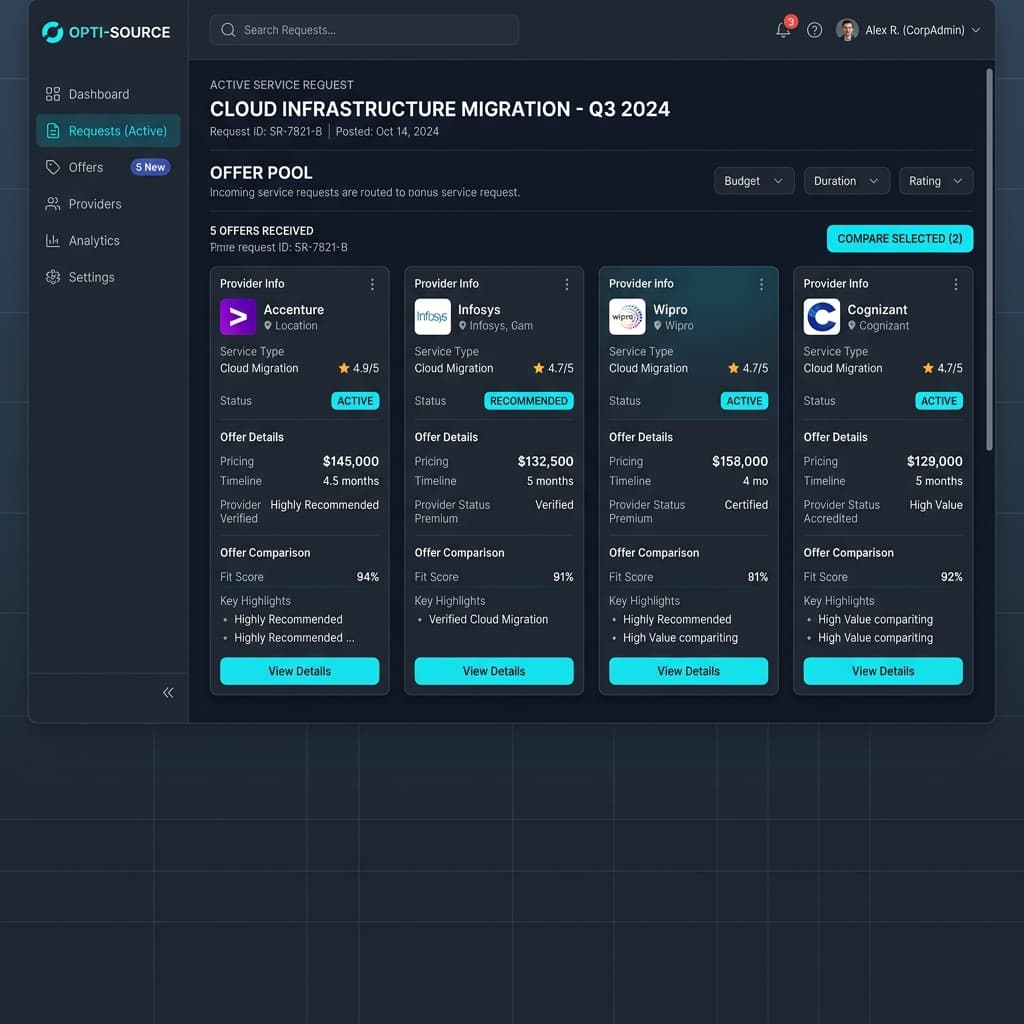
Task: Click the Wipro logo
Action: tap(627, 317)
